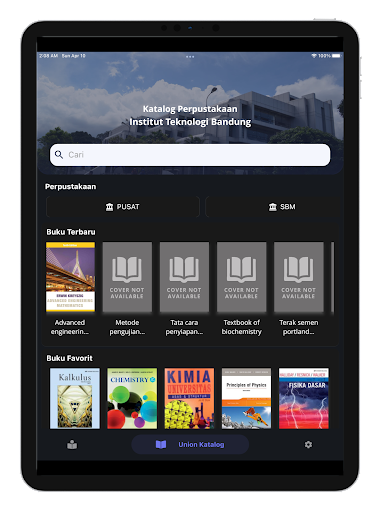The image size is (380, 512).
Task: Open the PUSAT library button
Action: pyautogui.click(x=123, y=207)
